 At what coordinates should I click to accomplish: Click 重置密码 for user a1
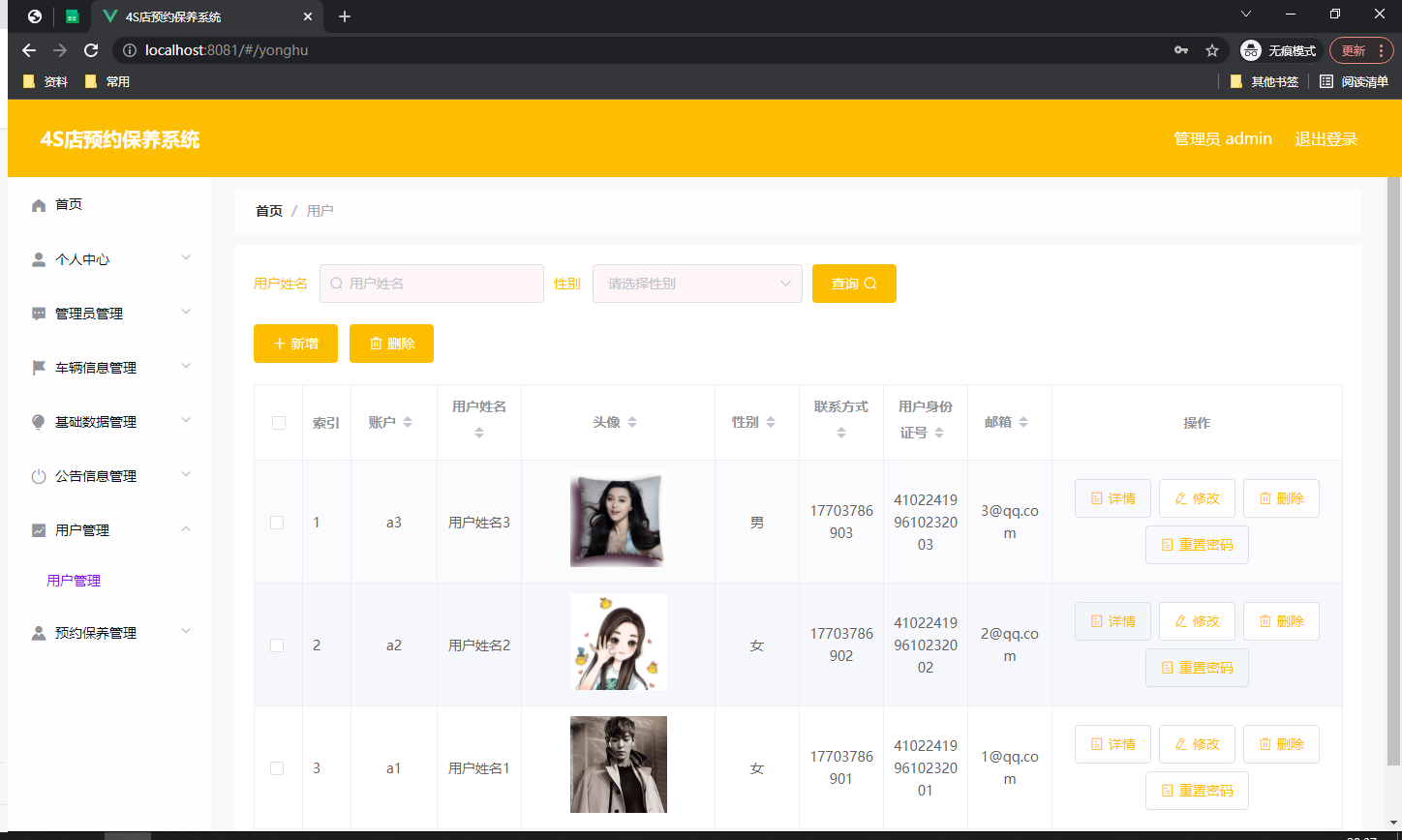[1197, 791]
